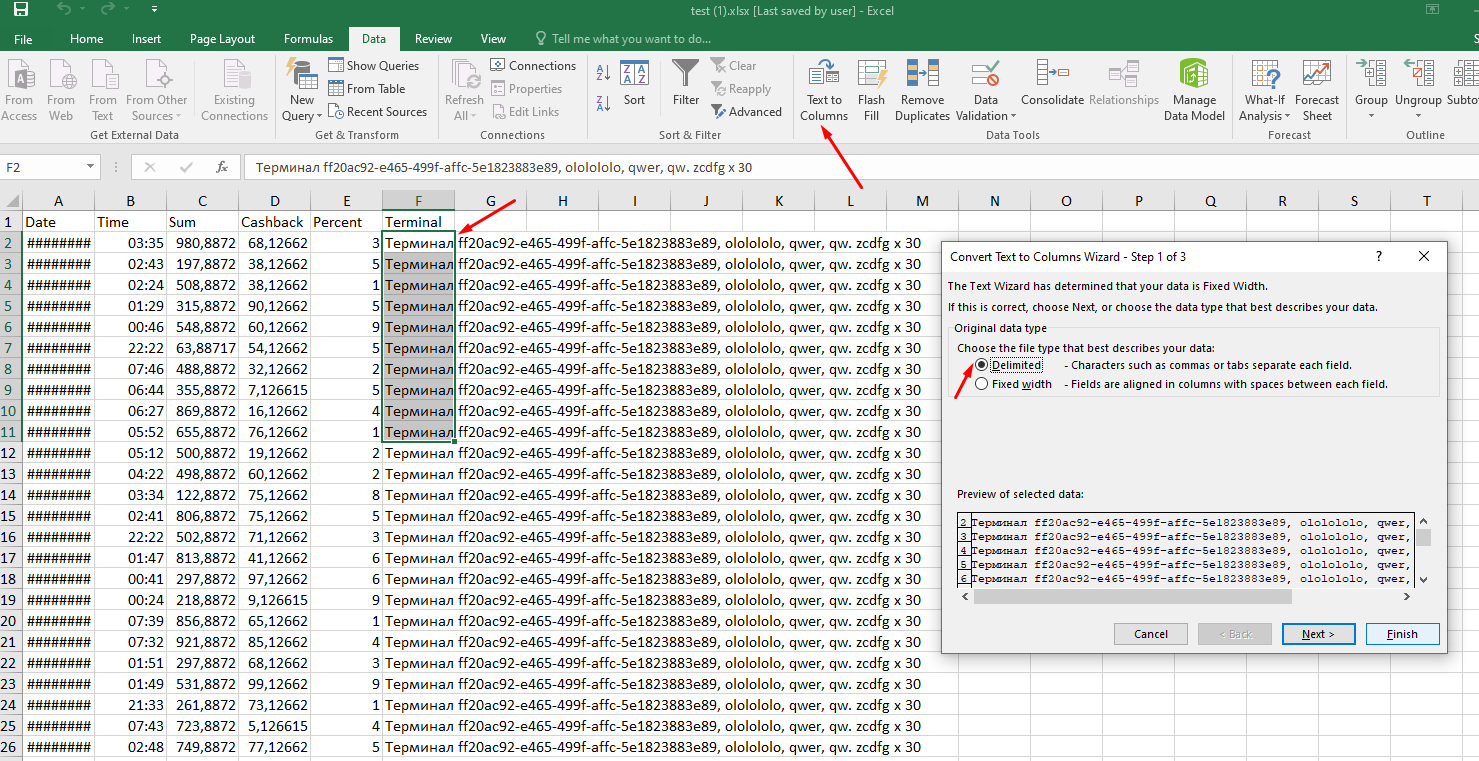The image size is (1479, 761).
Task: Open the Text to Columns tool
Action: click(823, 90)
